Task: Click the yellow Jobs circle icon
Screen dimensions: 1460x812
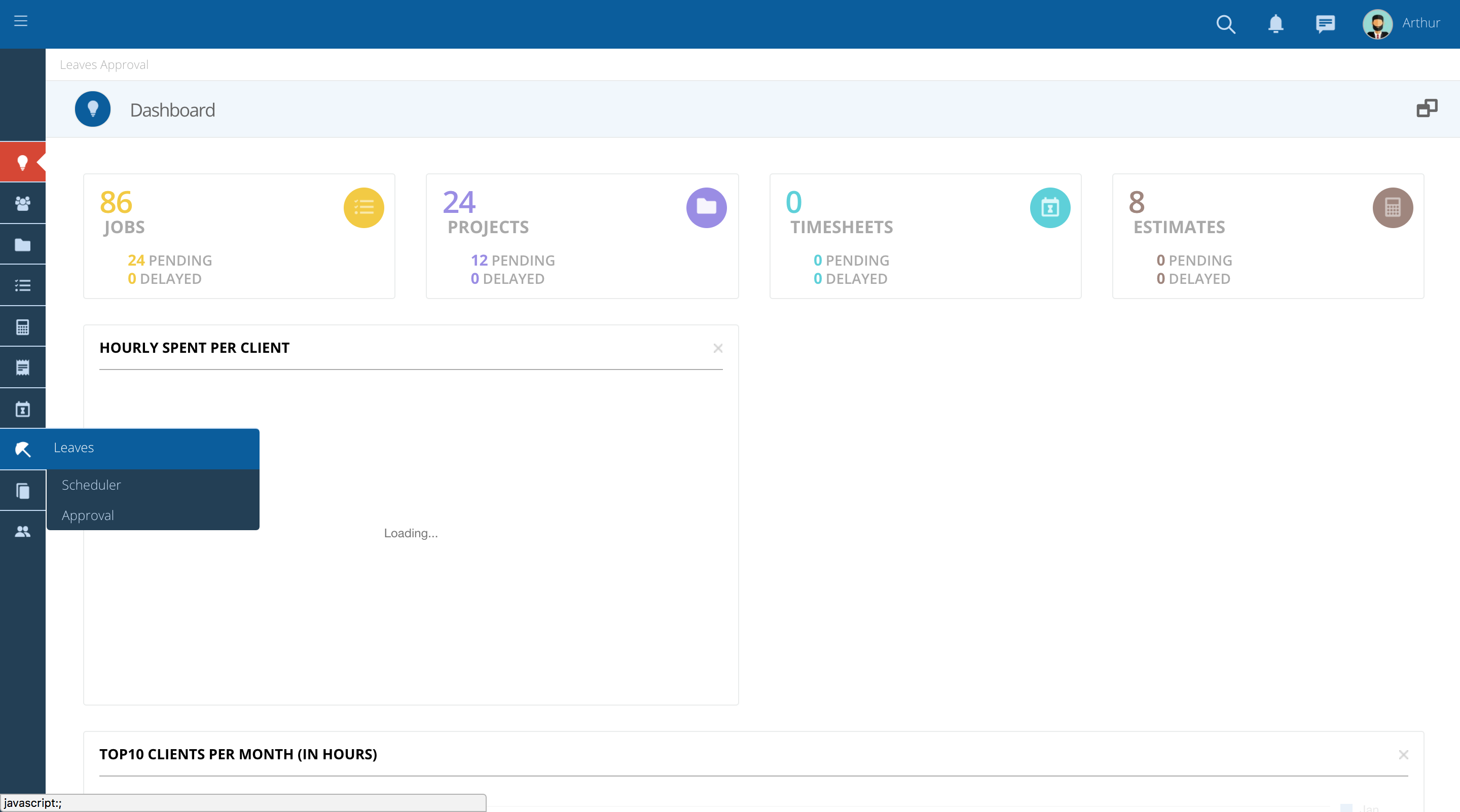Action: [363, 207]
